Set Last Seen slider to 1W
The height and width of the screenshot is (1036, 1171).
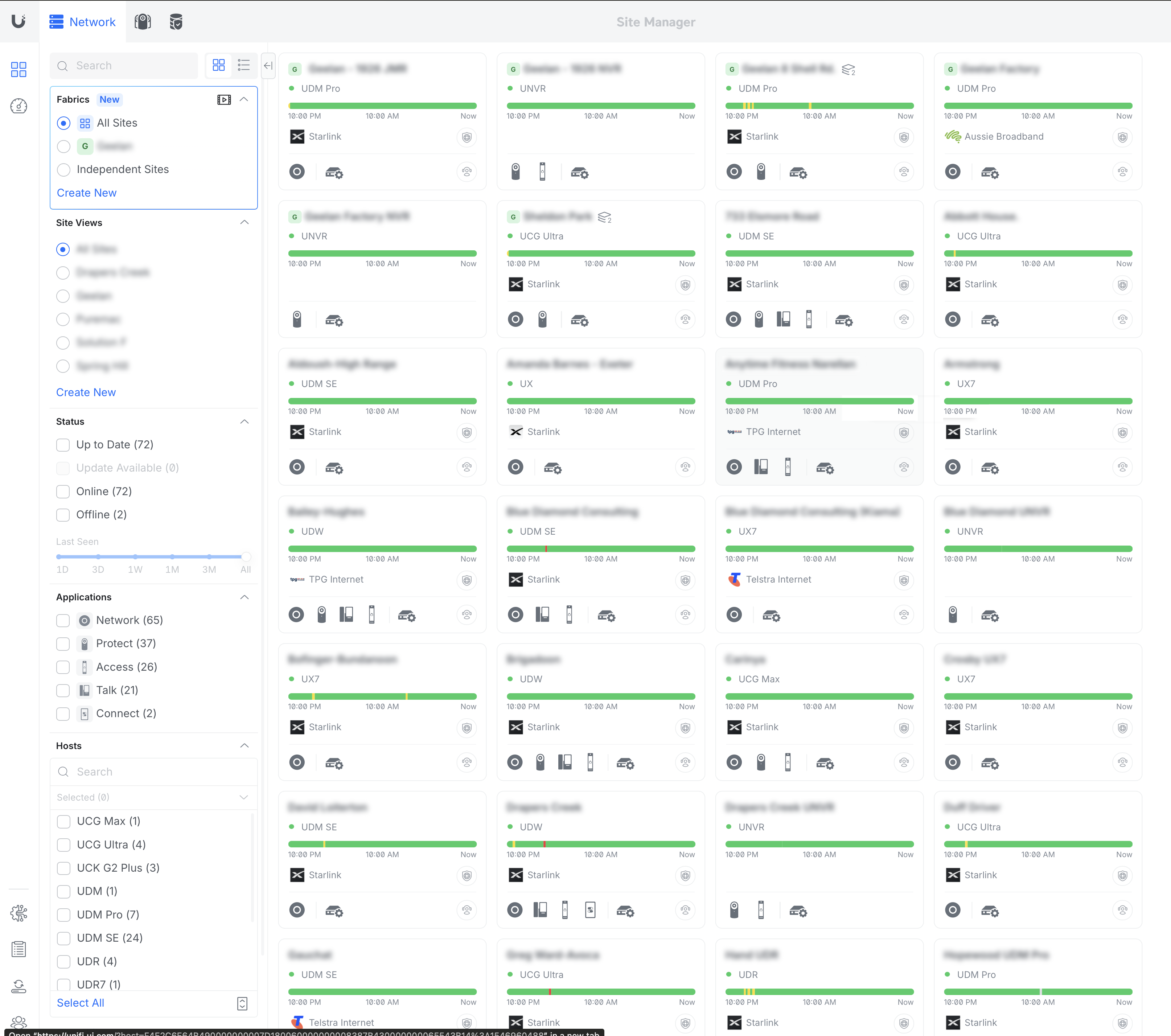[x=135, y=557]
